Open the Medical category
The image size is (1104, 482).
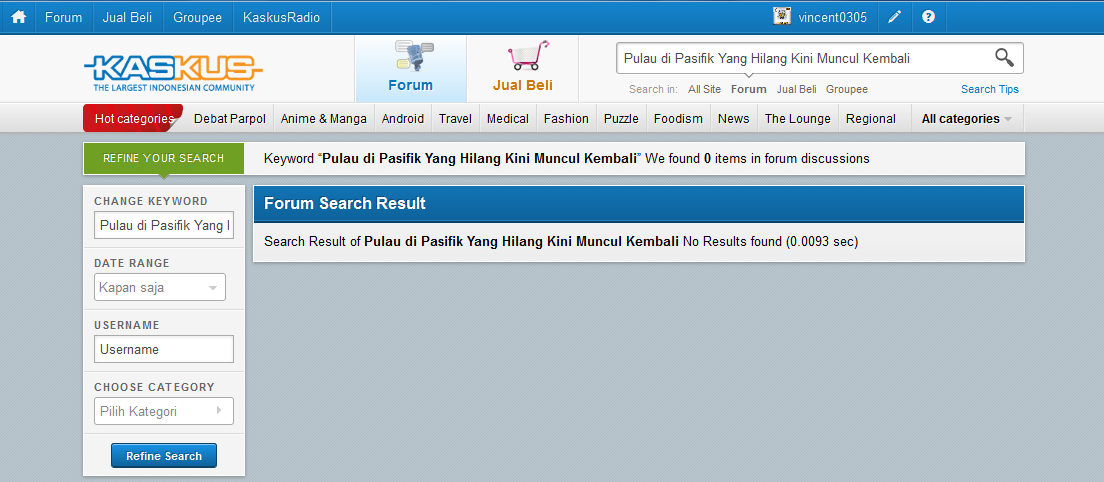[508, 119]
